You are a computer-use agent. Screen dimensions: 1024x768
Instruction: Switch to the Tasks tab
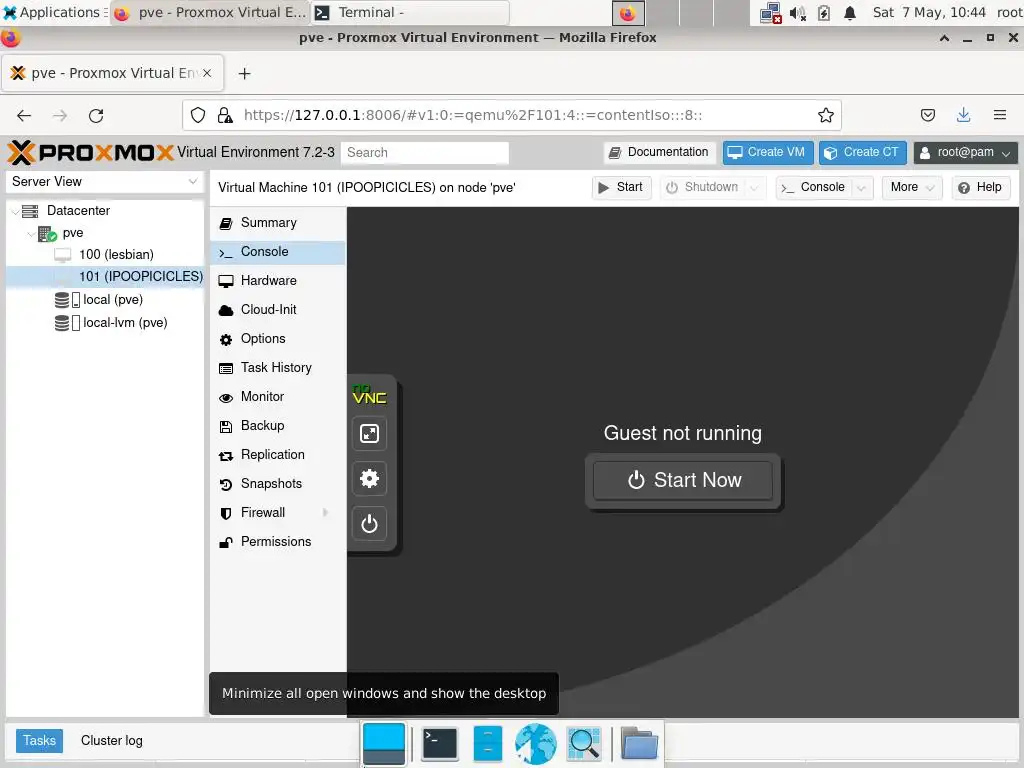(39, 741)
